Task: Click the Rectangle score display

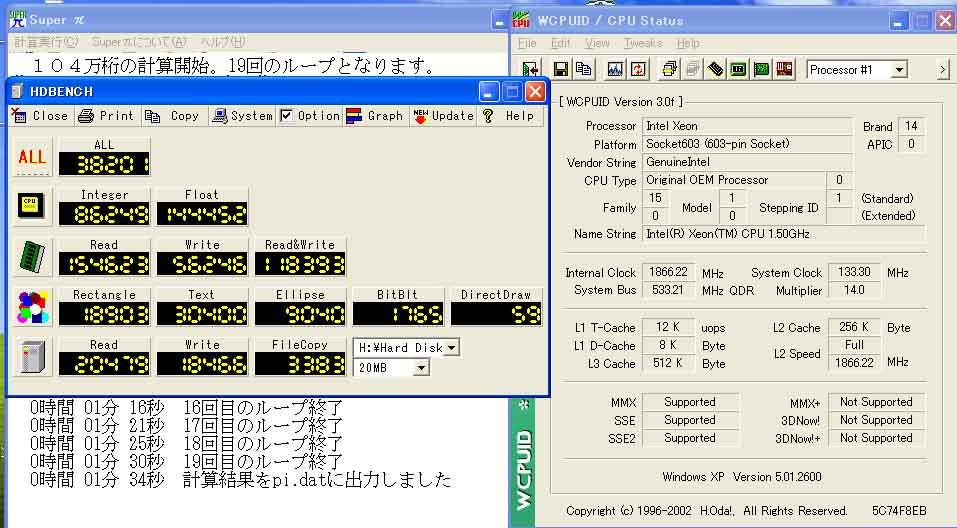Action: tap(104, 314)
